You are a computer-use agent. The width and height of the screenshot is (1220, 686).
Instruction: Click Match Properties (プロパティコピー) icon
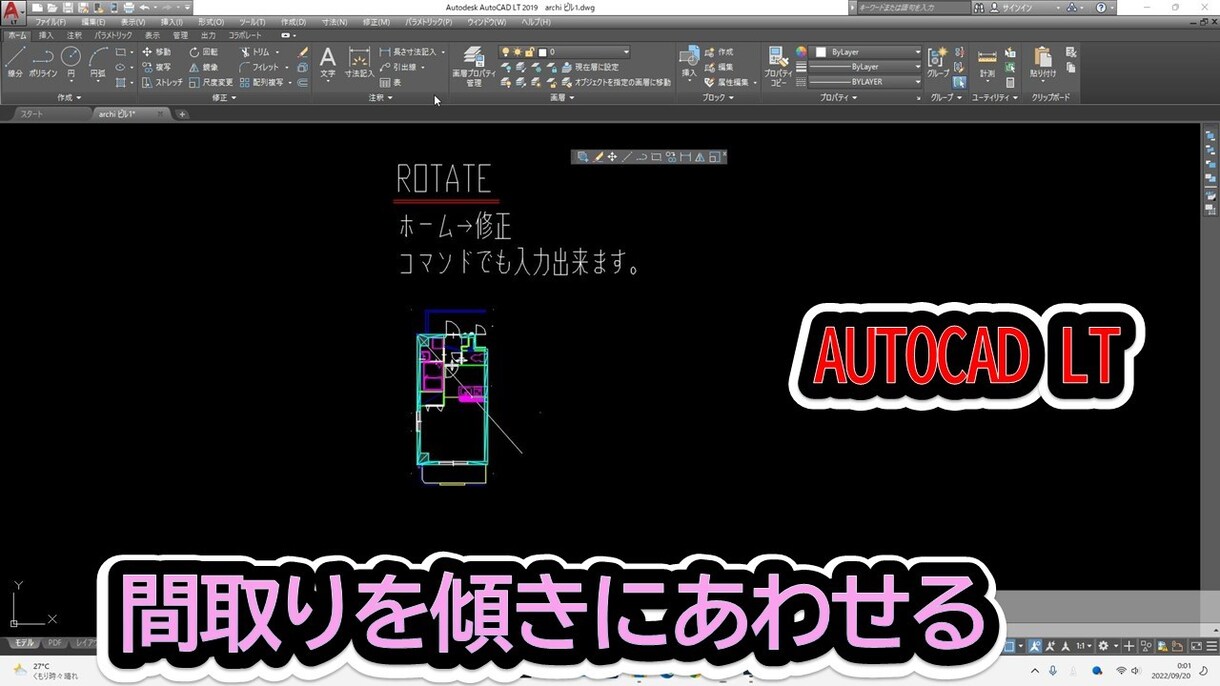click(777, 66)
